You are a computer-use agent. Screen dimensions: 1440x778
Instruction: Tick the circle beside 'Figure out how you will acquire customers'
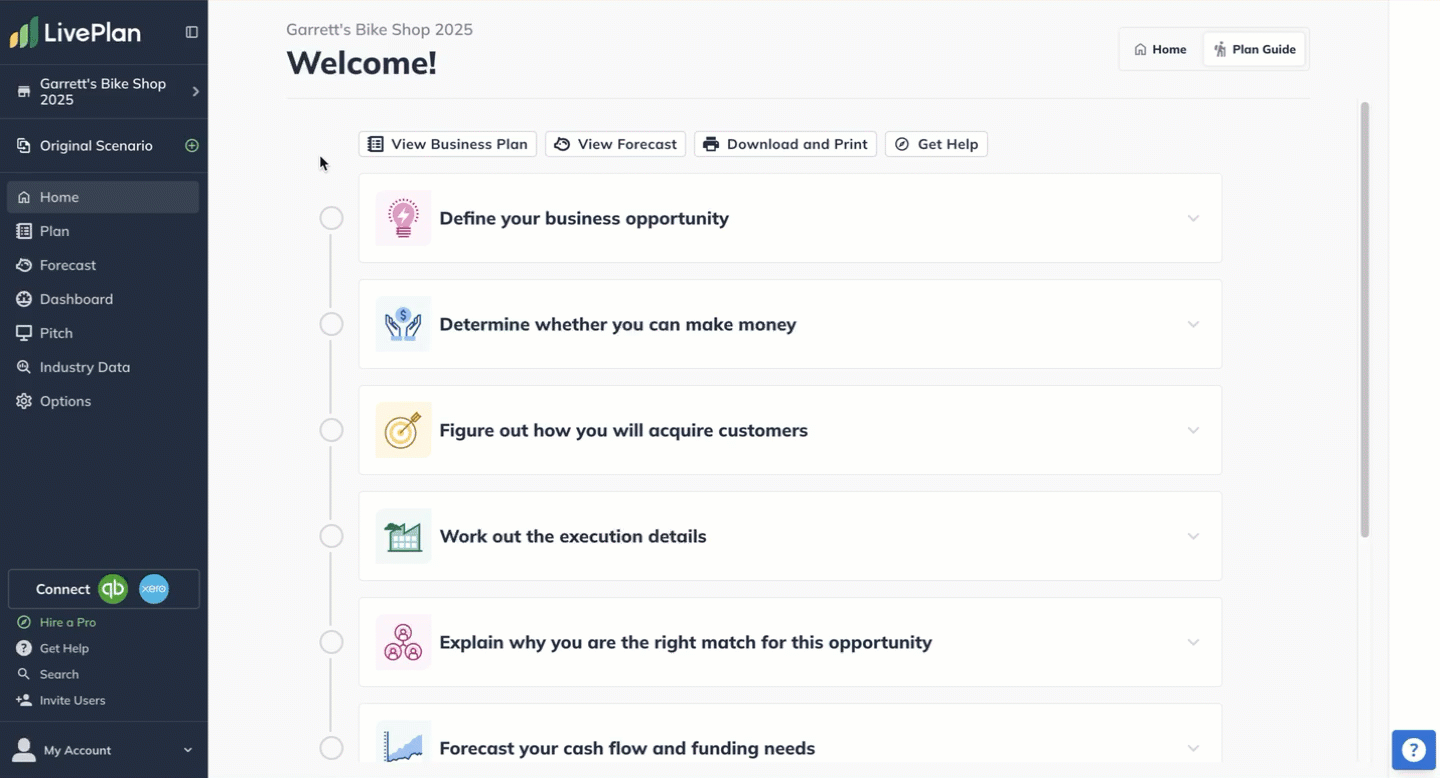[x=331, y=429]
